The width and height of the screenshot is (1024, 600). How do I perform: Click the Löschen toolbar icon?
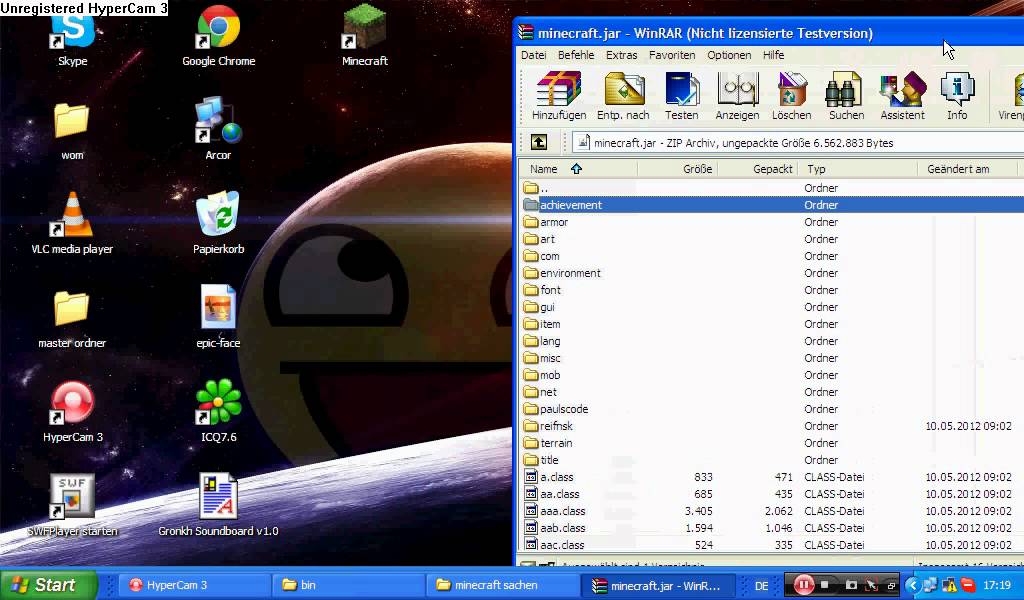[x=792, y=96]
